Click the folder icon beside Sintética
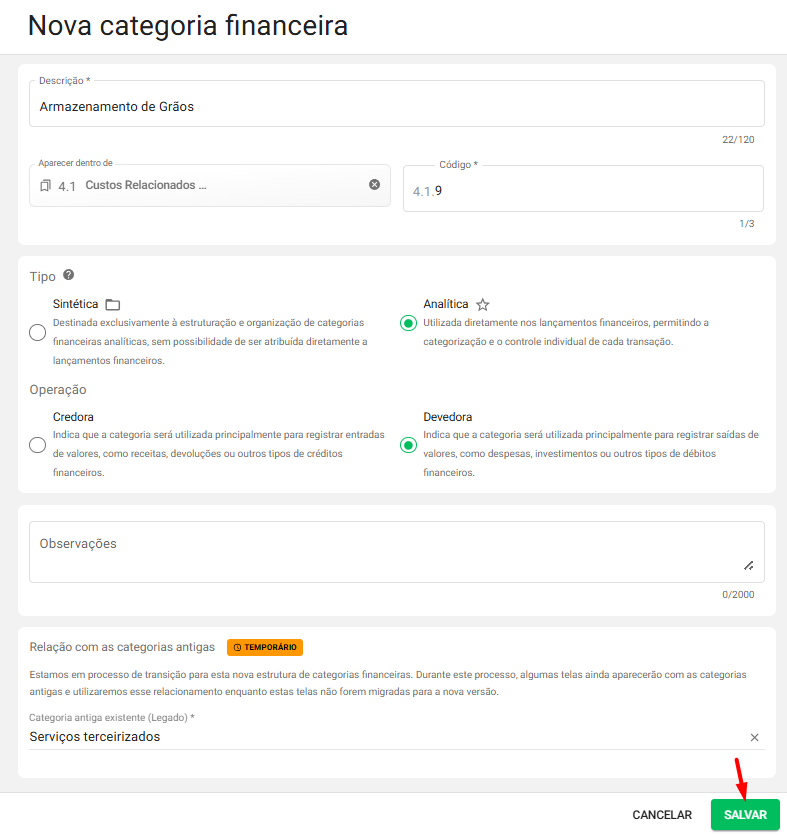 click(x=112, y=304)
